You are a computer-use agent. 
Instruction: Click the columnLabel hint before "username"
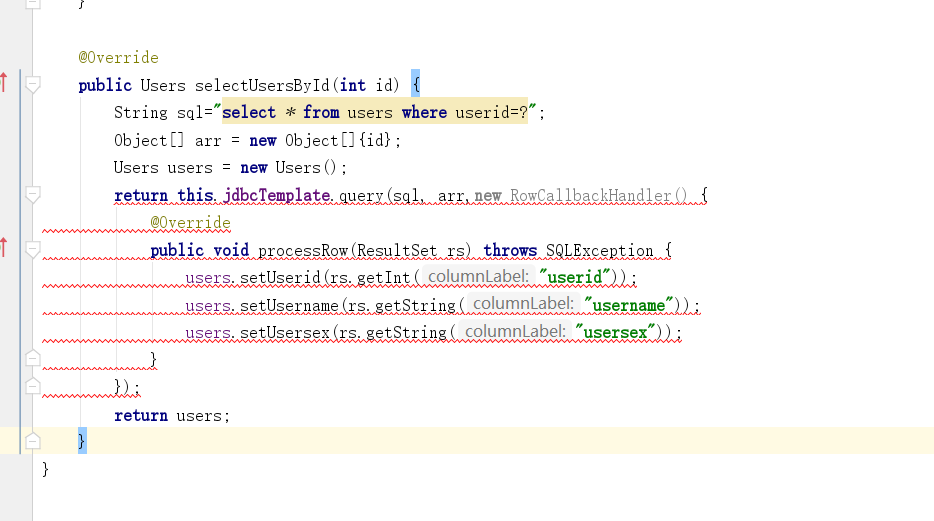[x=523, y=304]
